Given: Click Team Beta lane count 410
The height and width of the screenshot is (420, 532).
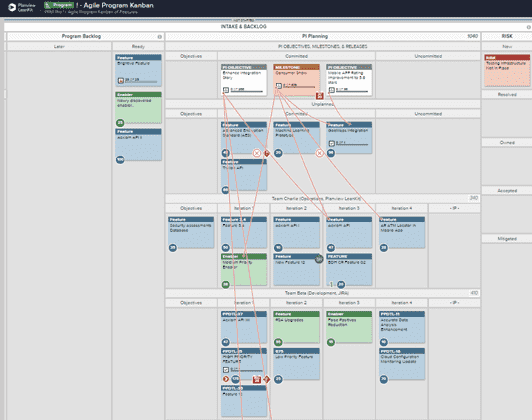Looking at the screenshot, I should (474, 293).
